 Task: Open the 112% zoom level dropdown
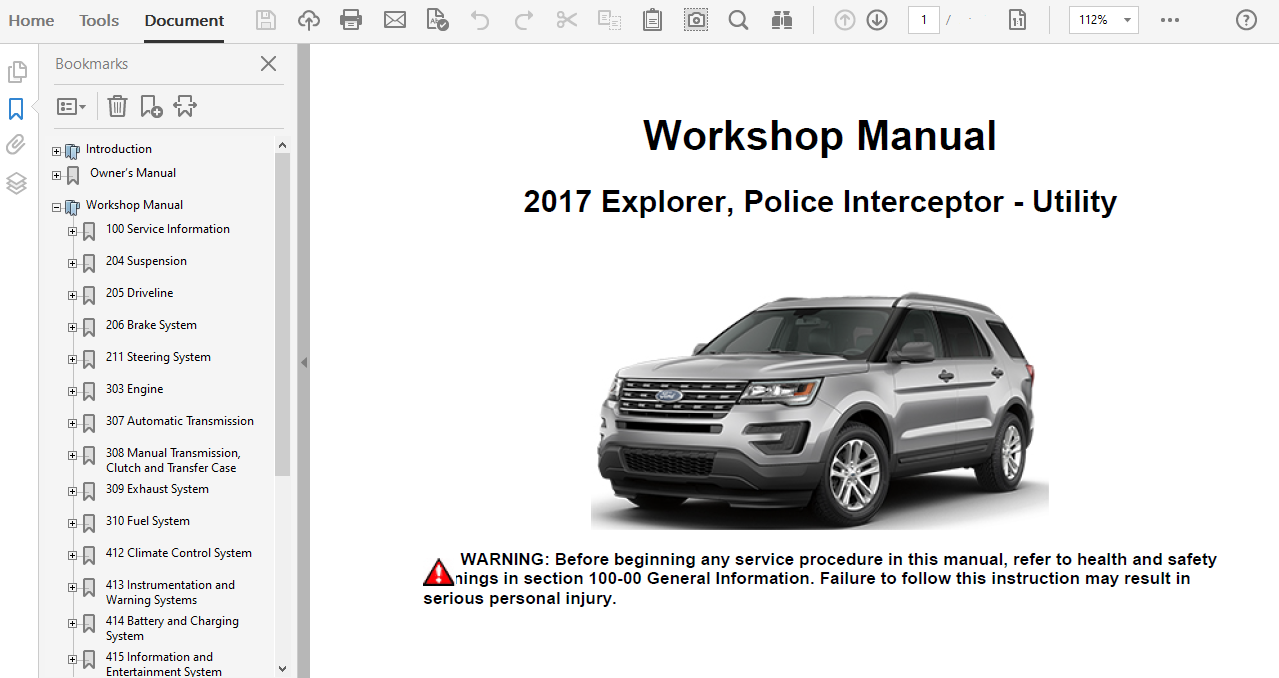click(x=1128, y=20)
